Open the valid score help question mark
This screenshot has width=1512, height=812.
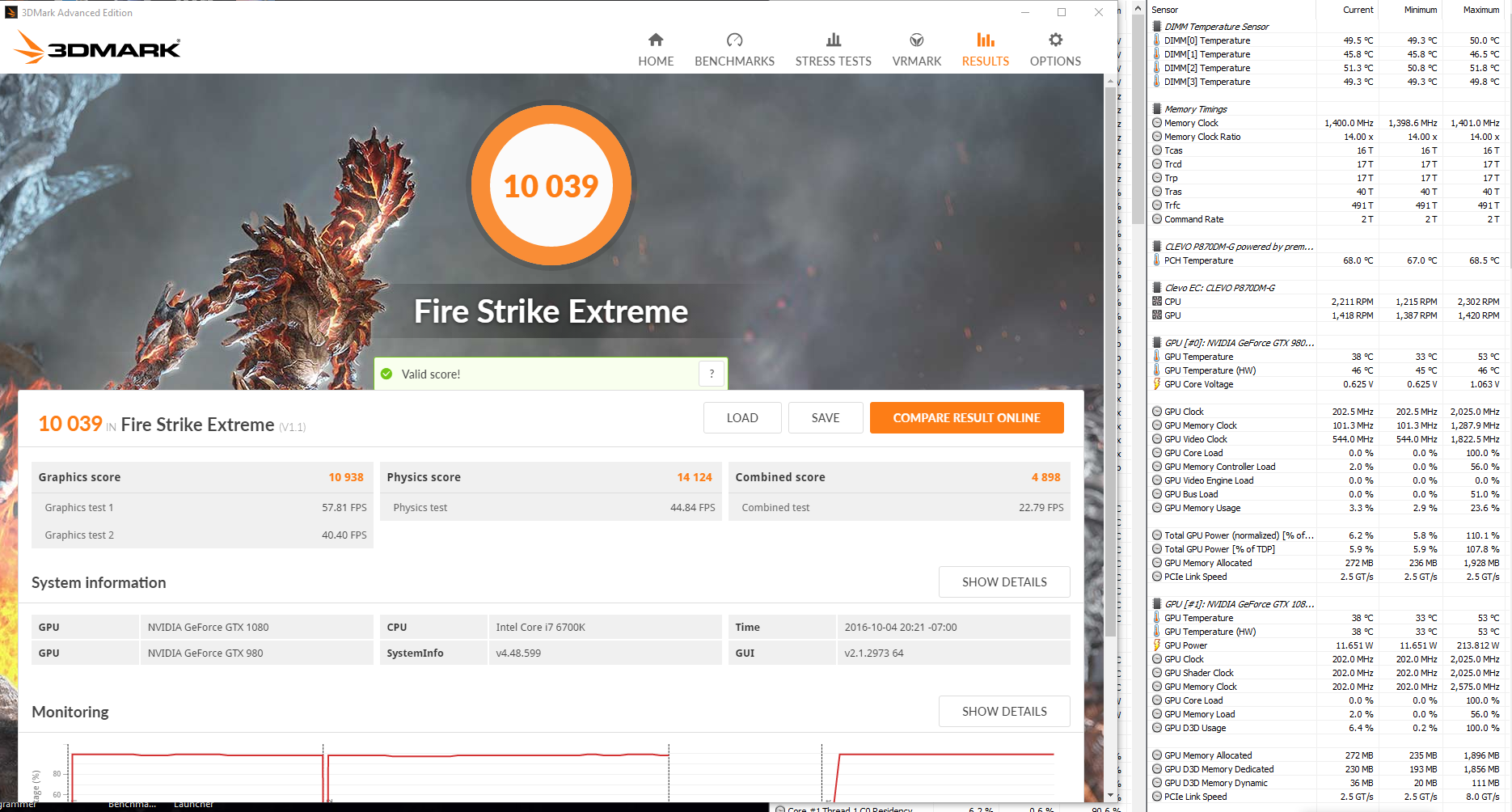pos(712,374)
